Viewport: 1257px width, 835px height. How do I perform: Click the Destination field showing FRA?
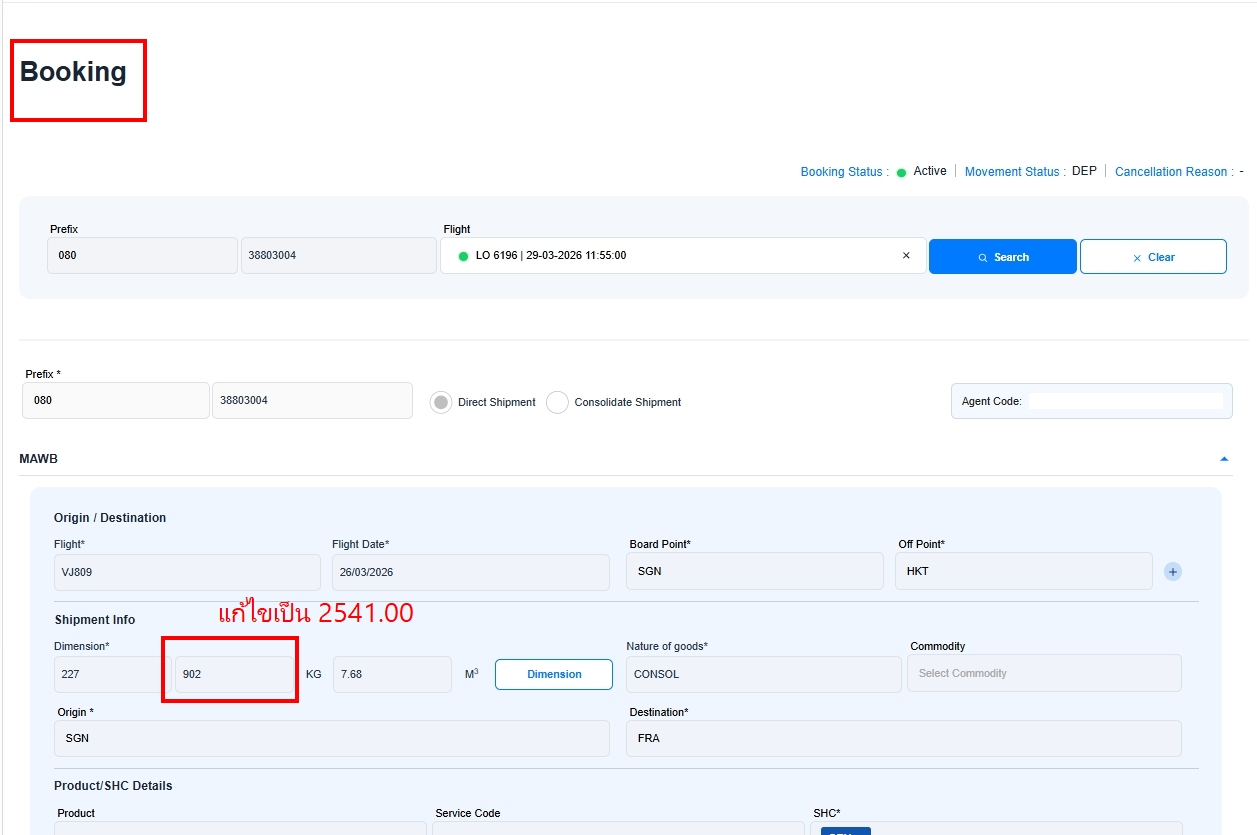(x=903, y=738)
